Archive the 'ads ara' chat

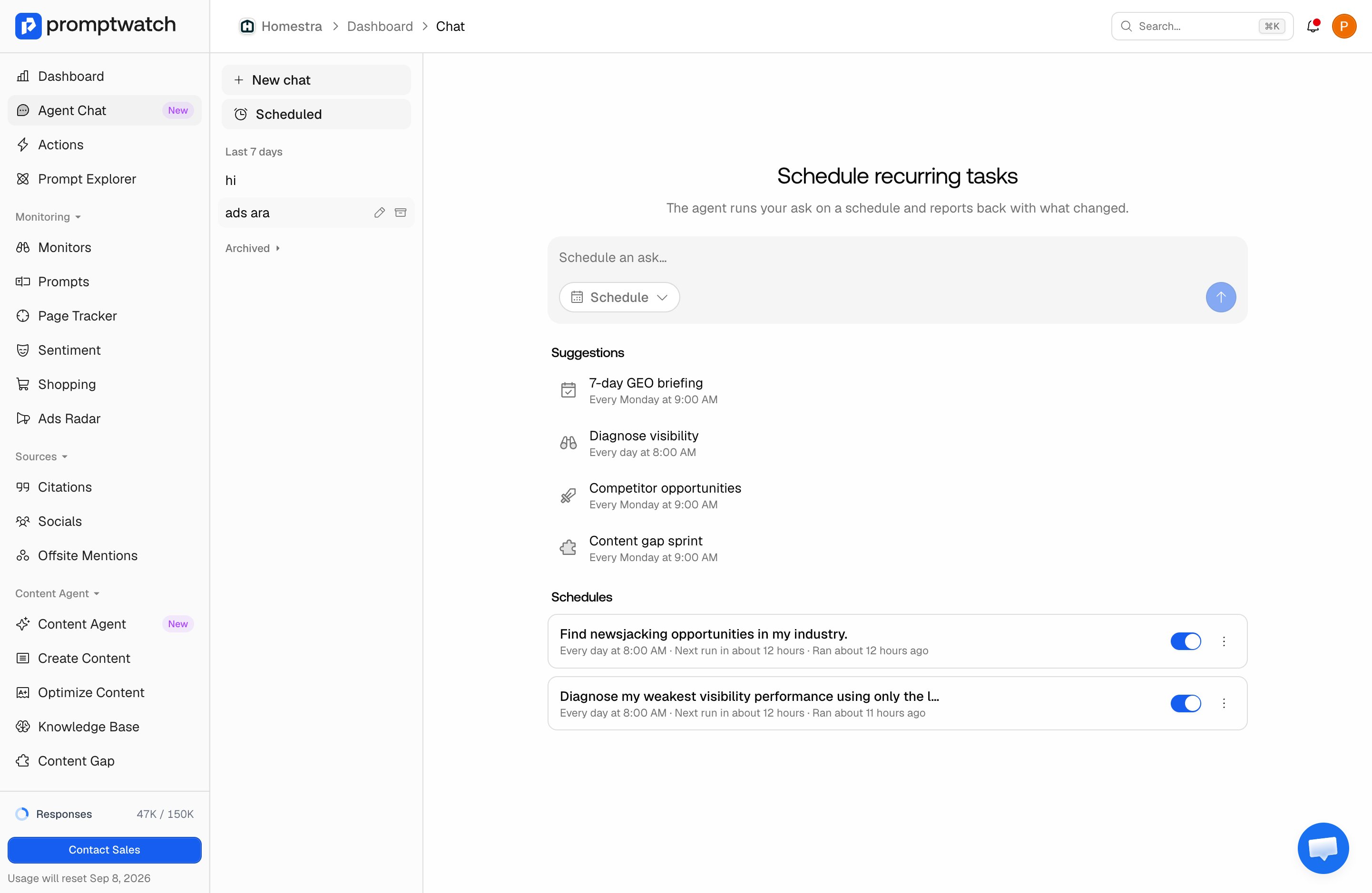click(401, 213)
